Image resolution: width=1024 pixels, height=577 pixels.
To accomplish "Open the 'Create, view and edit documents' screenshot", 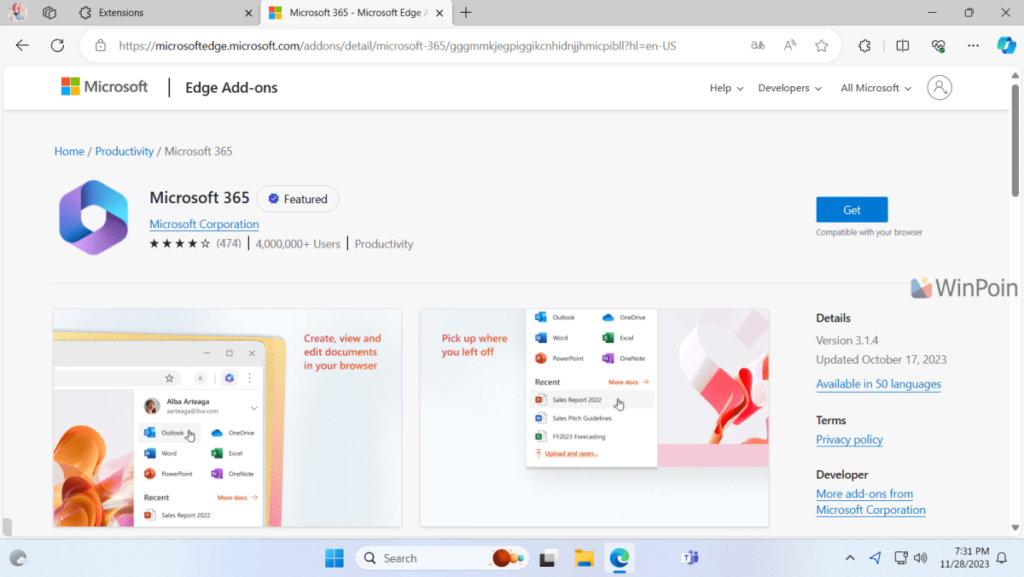I will [x=227, y=418].
